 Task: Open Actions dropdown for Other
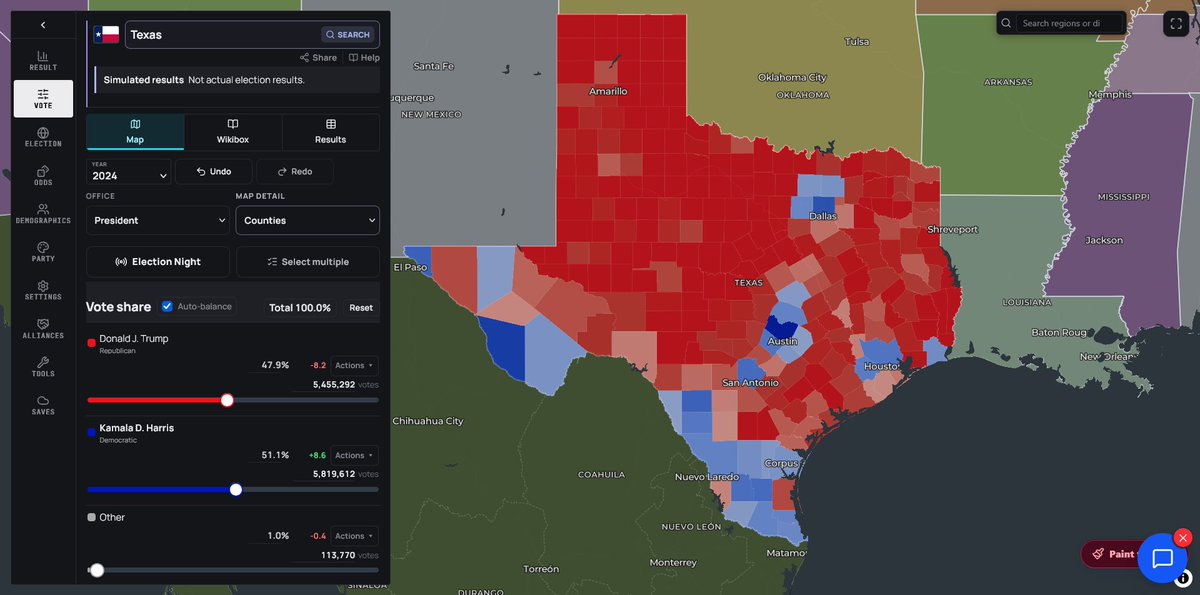pyautogui.click(x=354, y=536)
